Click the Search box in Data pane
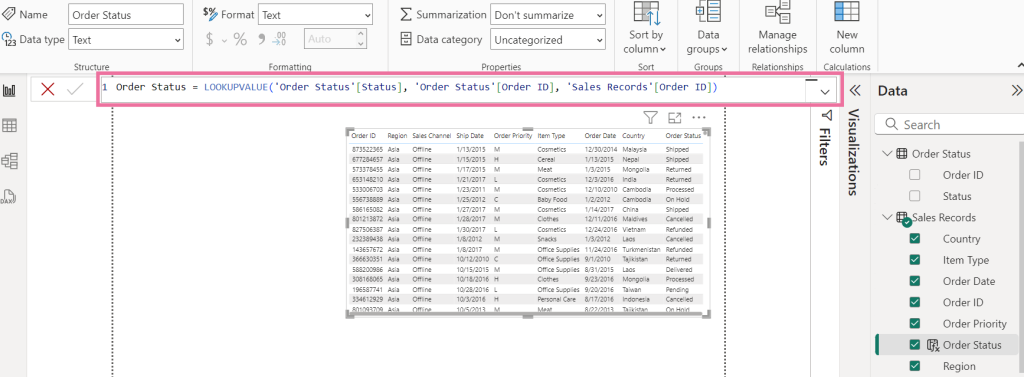Image resolution: width=1024 pixels, height=377 pixels. pos(951,125)
